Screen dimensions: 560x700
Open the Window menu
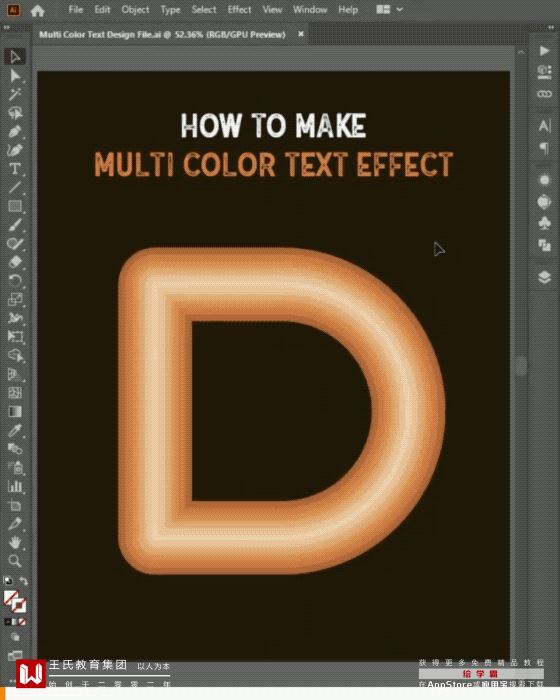click(310, 9)
